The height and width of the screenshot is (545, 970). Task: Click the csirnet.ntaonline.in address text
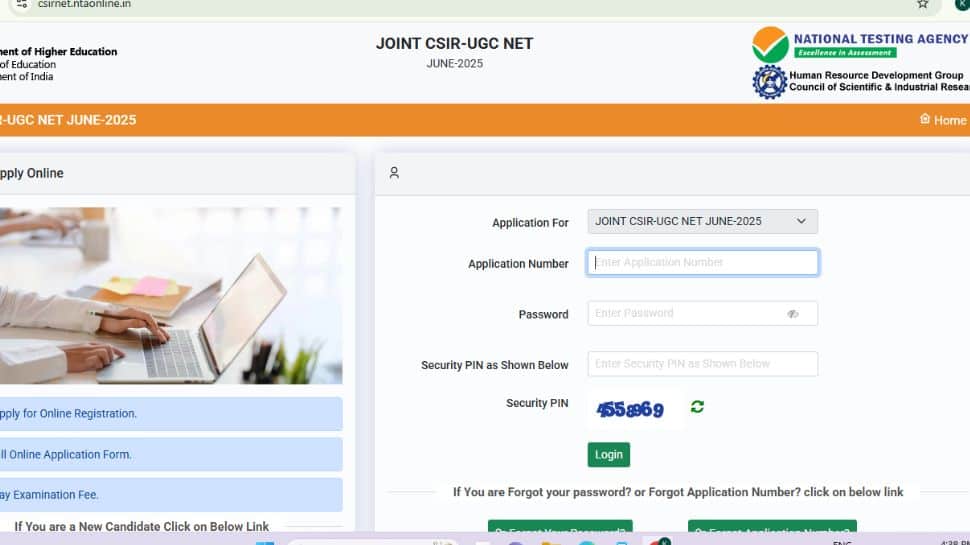(84, 4)
